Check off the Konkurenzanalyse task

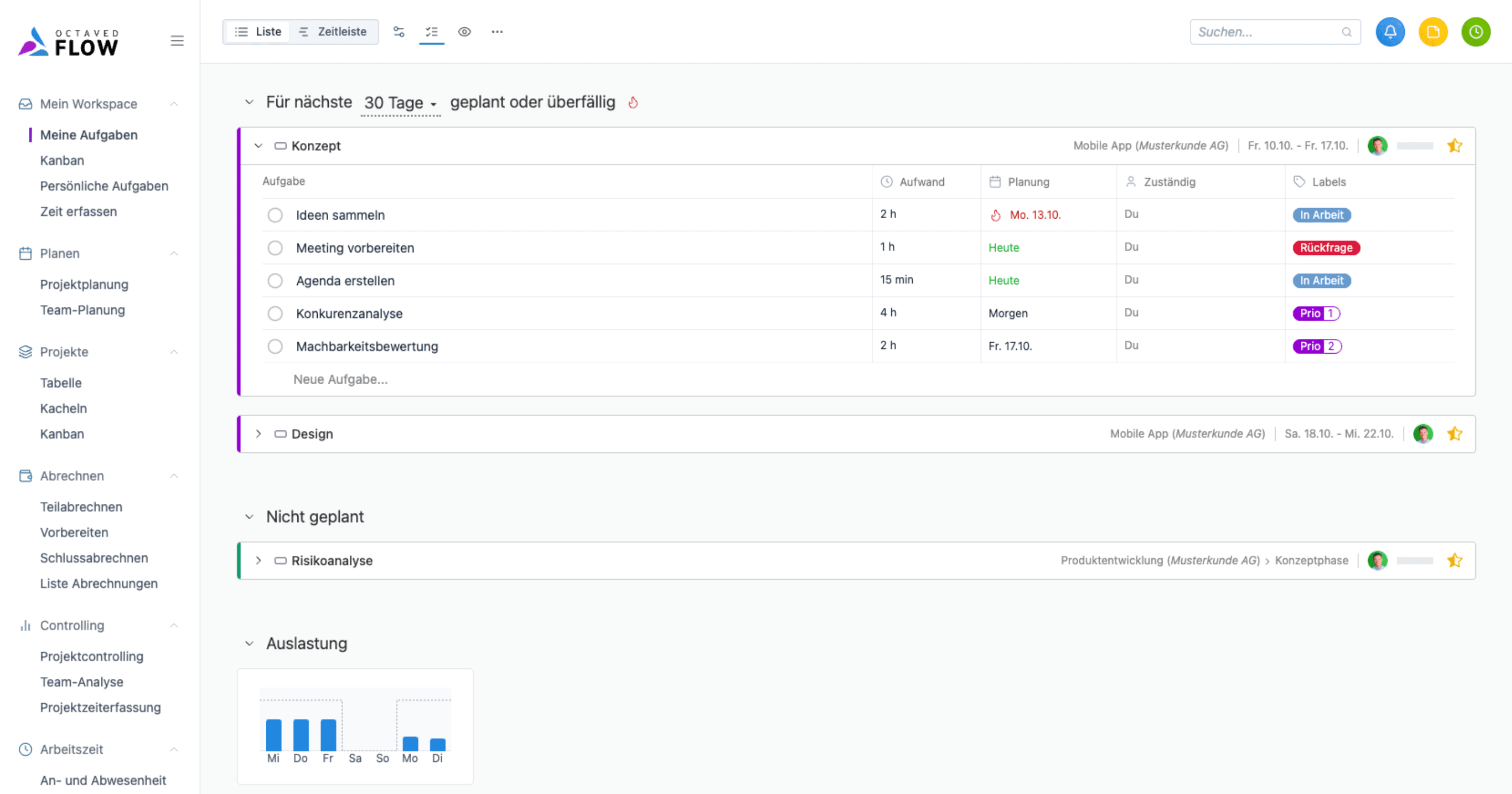pyautogui.click(x=275, y=314)
